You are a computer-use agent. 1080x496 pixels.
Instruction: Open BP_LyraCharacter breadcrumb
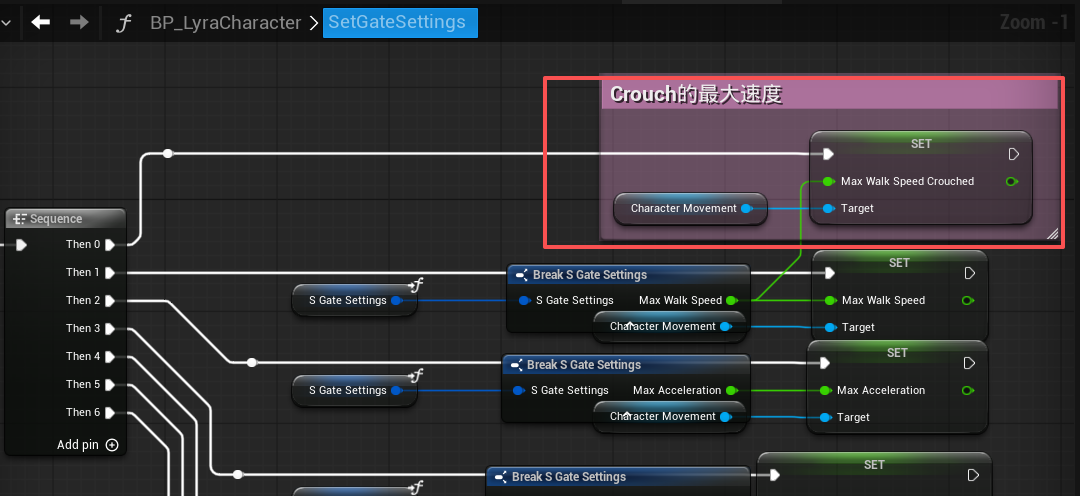tap(225, 23)
